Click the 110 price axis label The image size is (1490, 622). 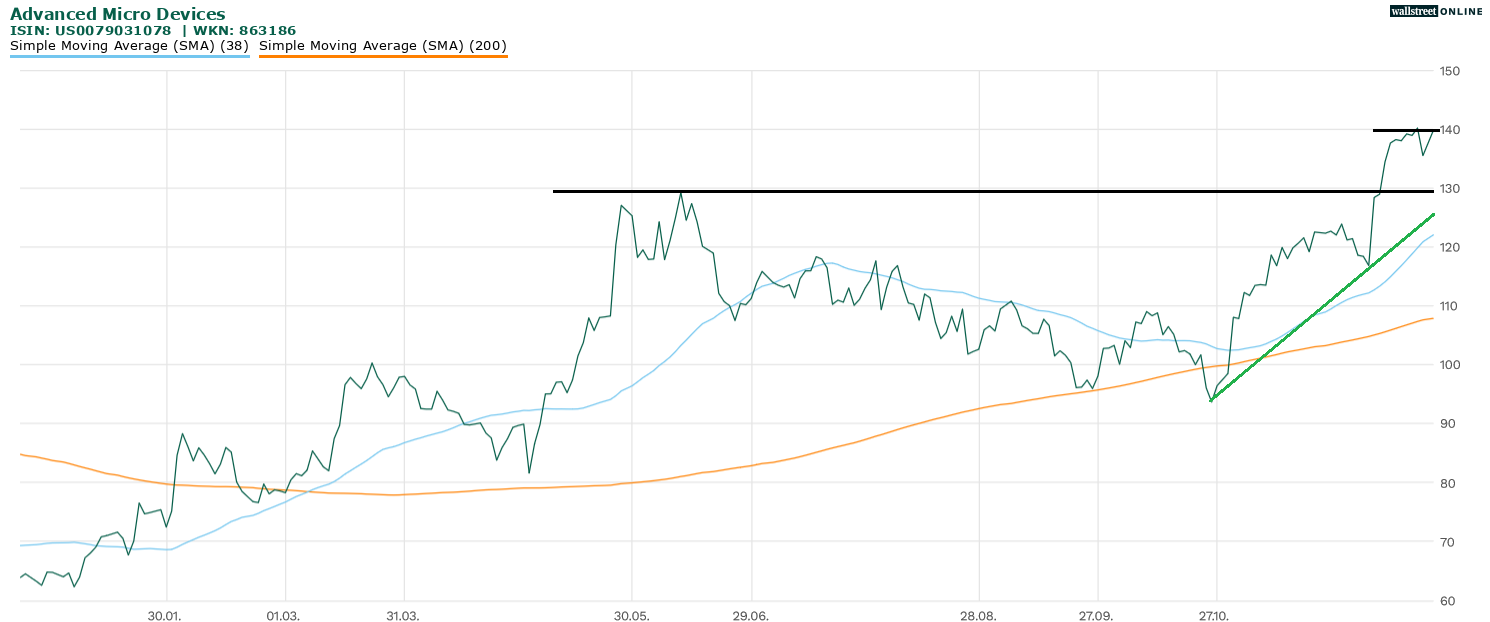click(1450, 306)
